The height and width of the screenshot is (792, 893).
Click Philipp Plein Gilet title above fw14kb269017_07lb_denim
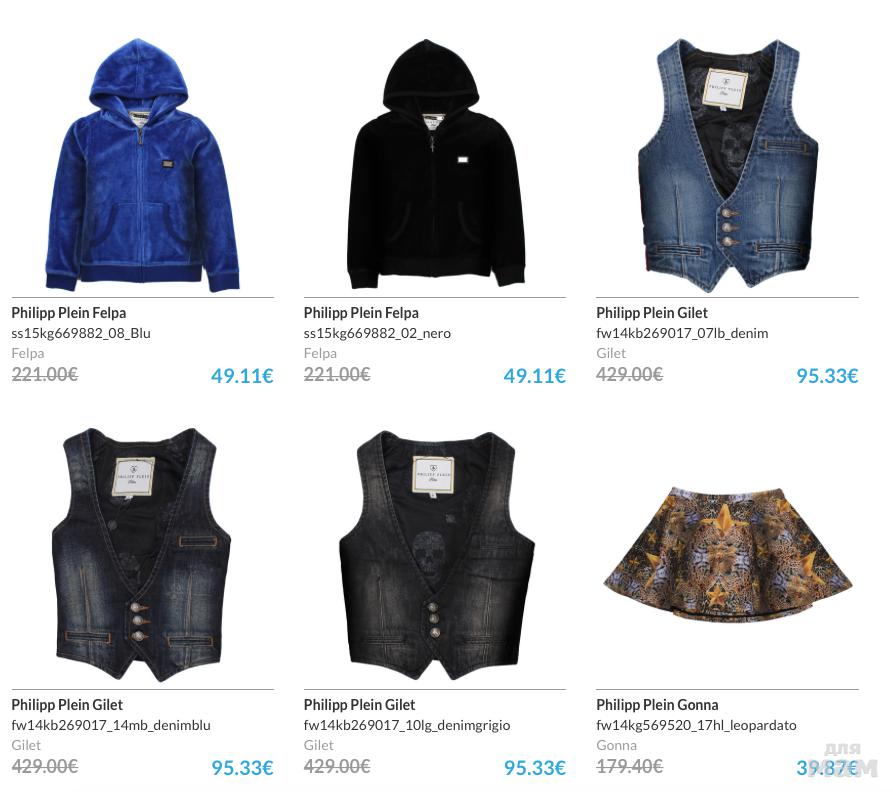(652, 313)
